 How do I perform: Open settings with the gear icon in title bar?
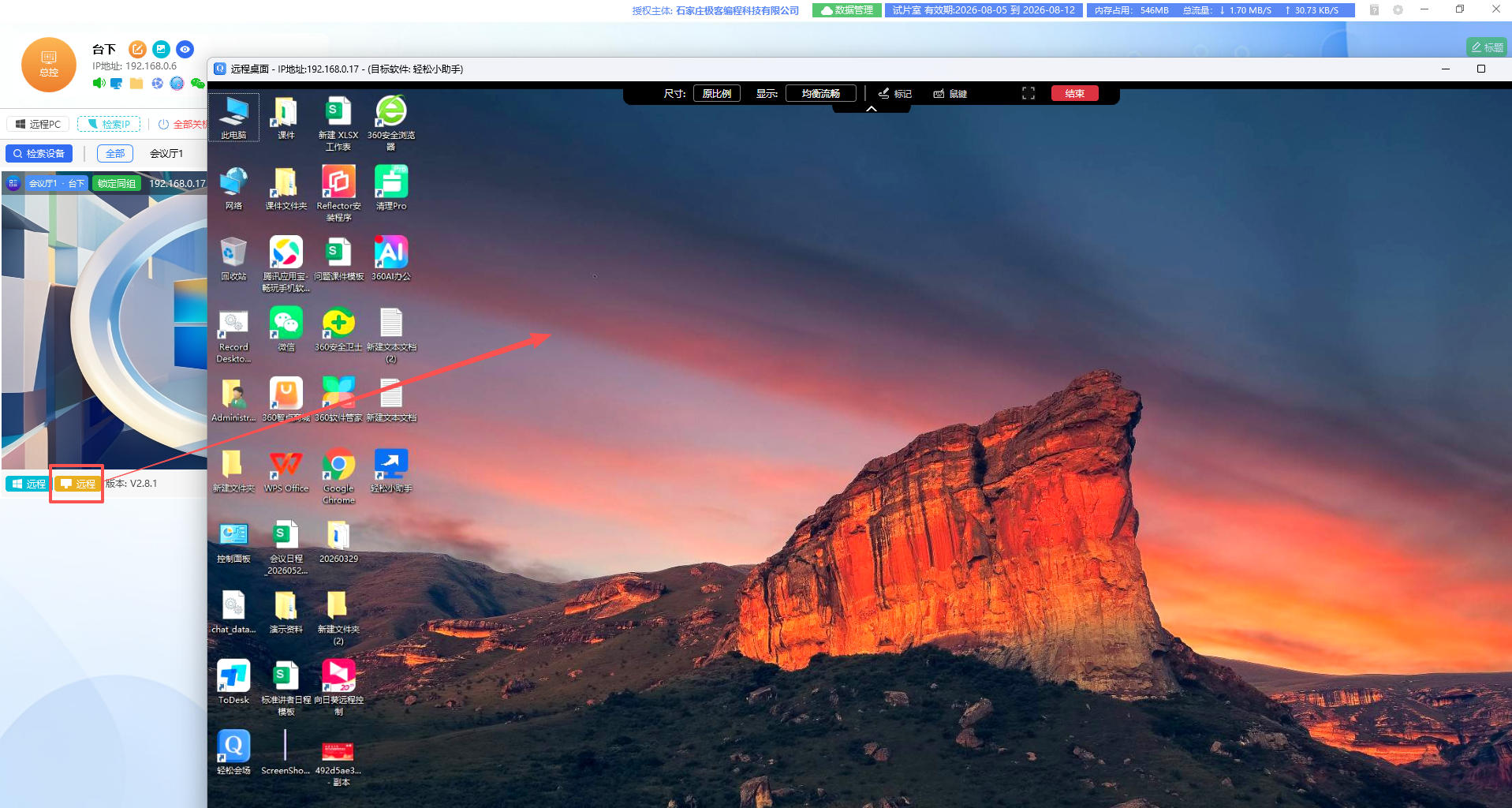(x=1398, y=10)
